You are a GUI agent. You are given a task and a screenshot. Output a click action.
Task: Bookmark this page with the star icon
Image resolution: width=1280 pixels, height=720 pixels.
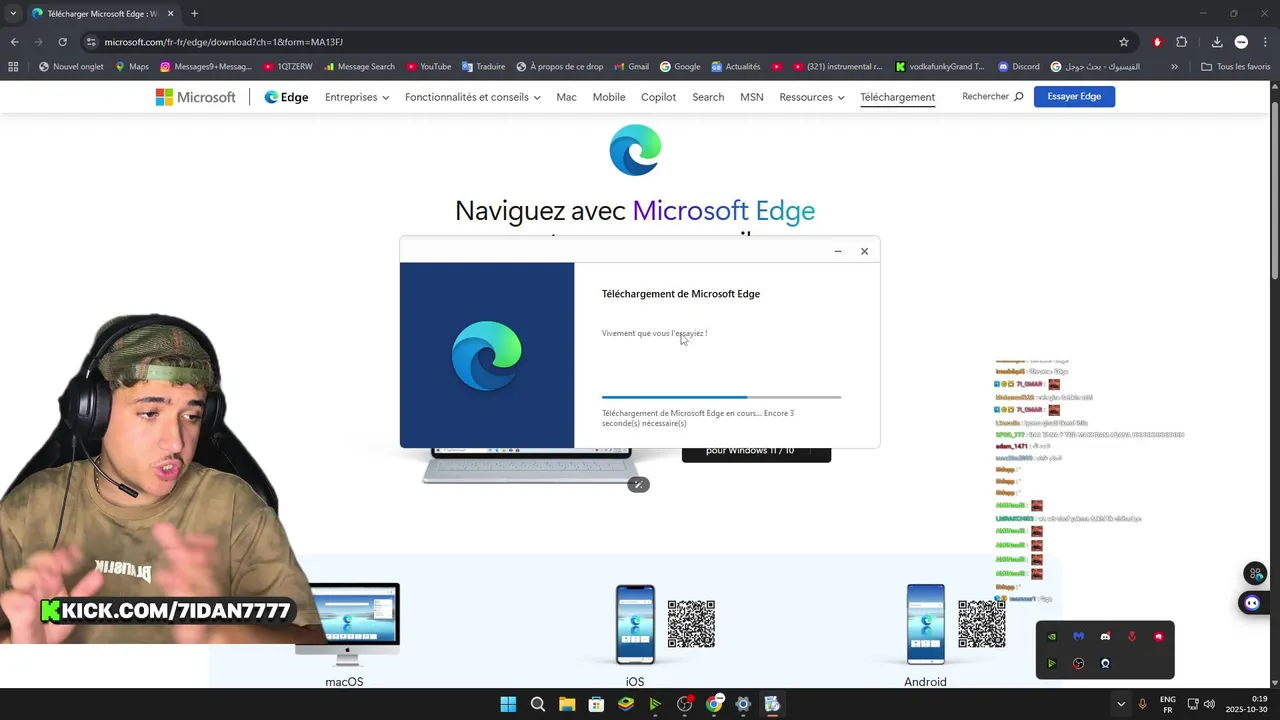1124,42
